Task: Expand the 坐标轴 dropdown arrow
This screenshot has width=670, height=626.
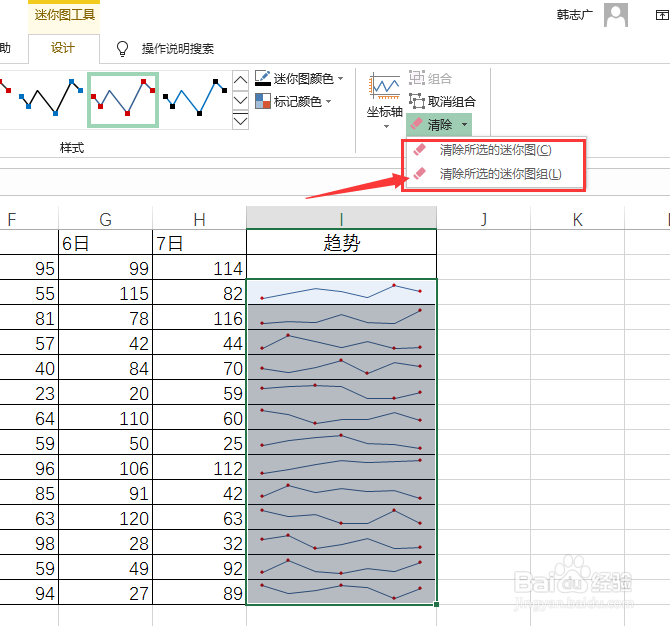Action: (x=386, y=126)
